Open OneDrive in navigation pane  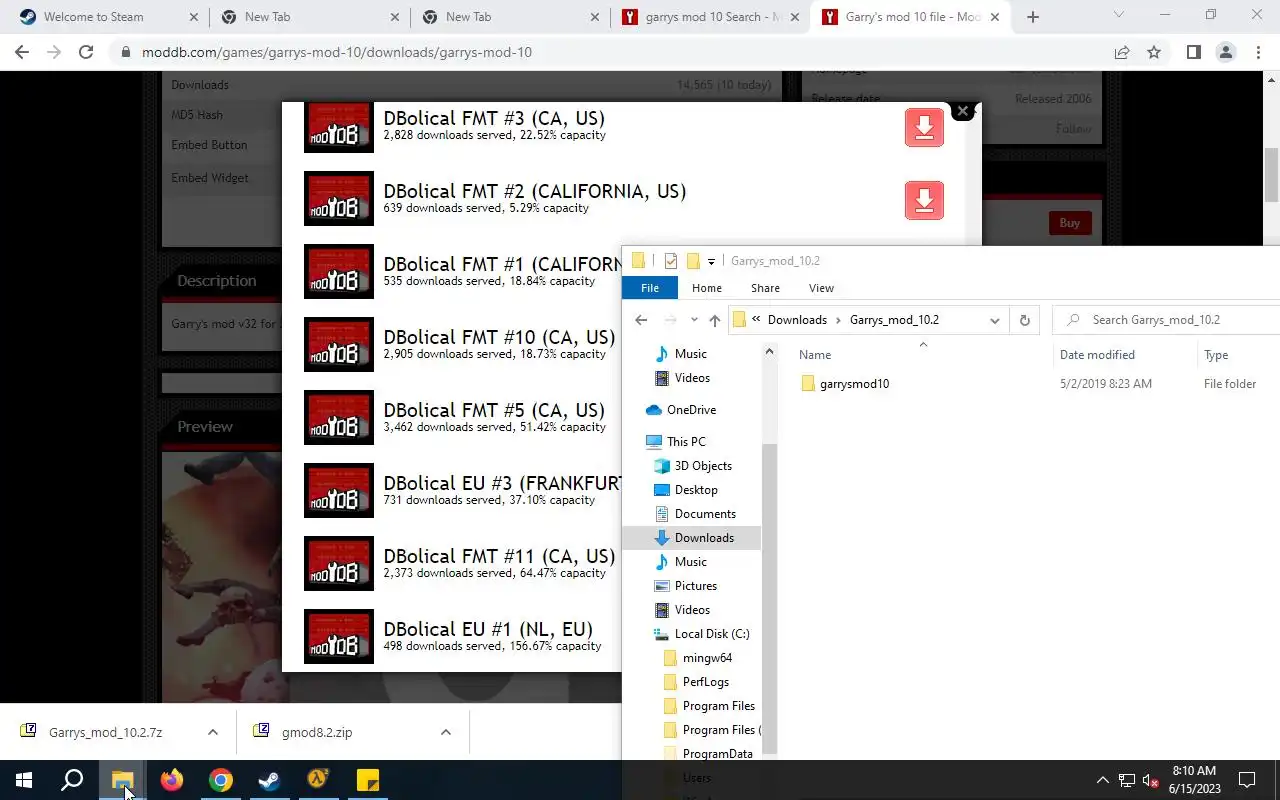pyautogui.click(x=691, y=410)
